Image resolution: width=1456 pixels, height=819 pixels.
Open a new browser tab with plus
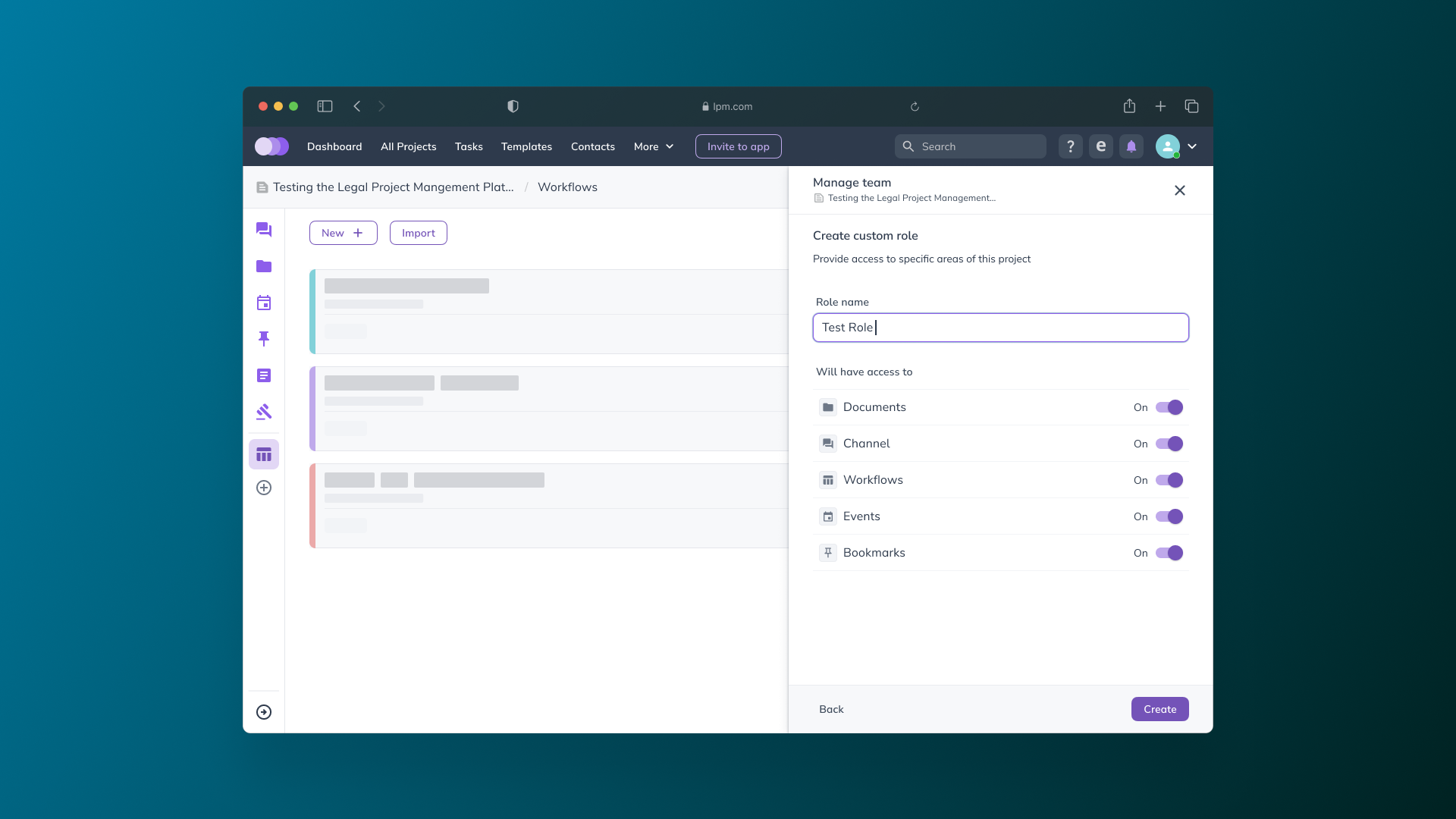tap(1160, 106)
